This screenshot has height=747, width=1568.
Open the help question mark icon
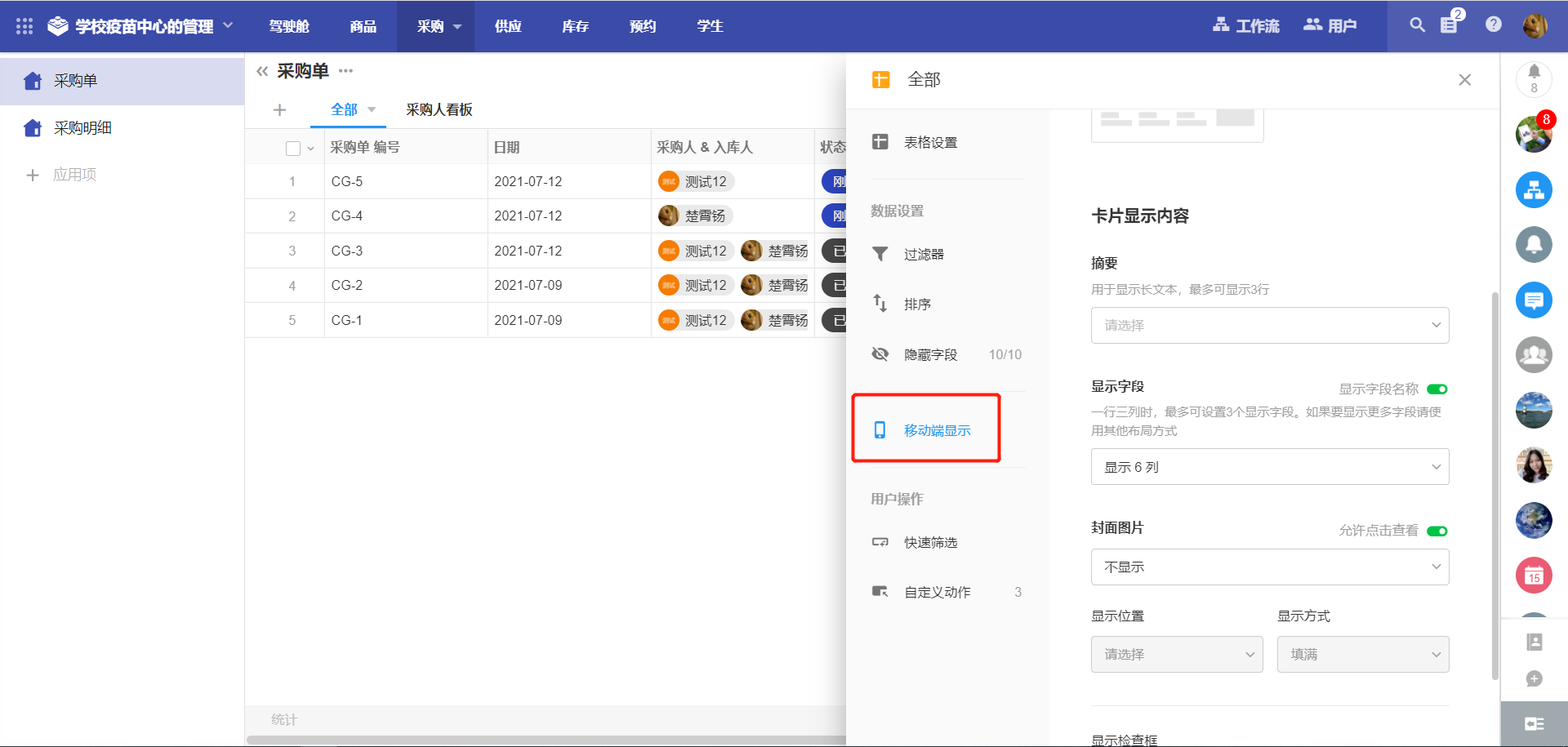pyautogui.click(x=1493, y=25)
